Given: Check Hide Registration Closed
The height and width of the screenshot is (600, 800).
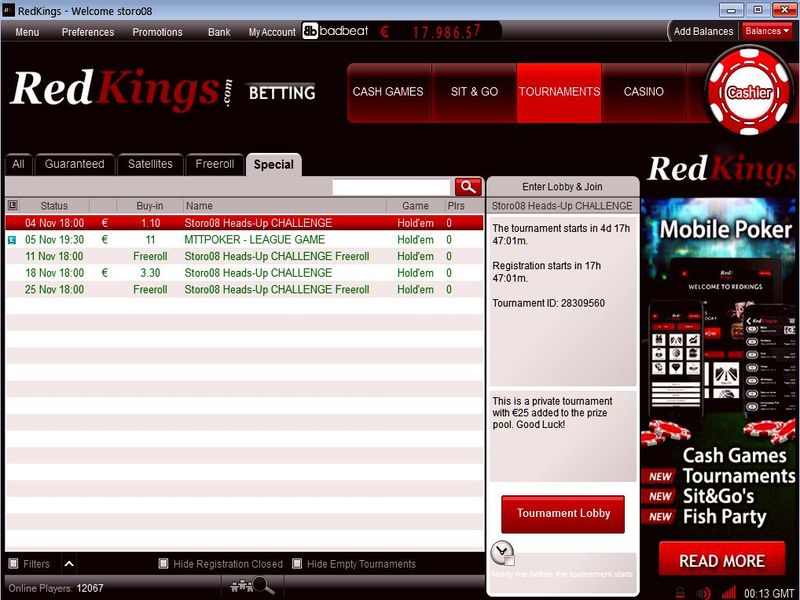Looking at the screenshot, I should click(163, 563).
